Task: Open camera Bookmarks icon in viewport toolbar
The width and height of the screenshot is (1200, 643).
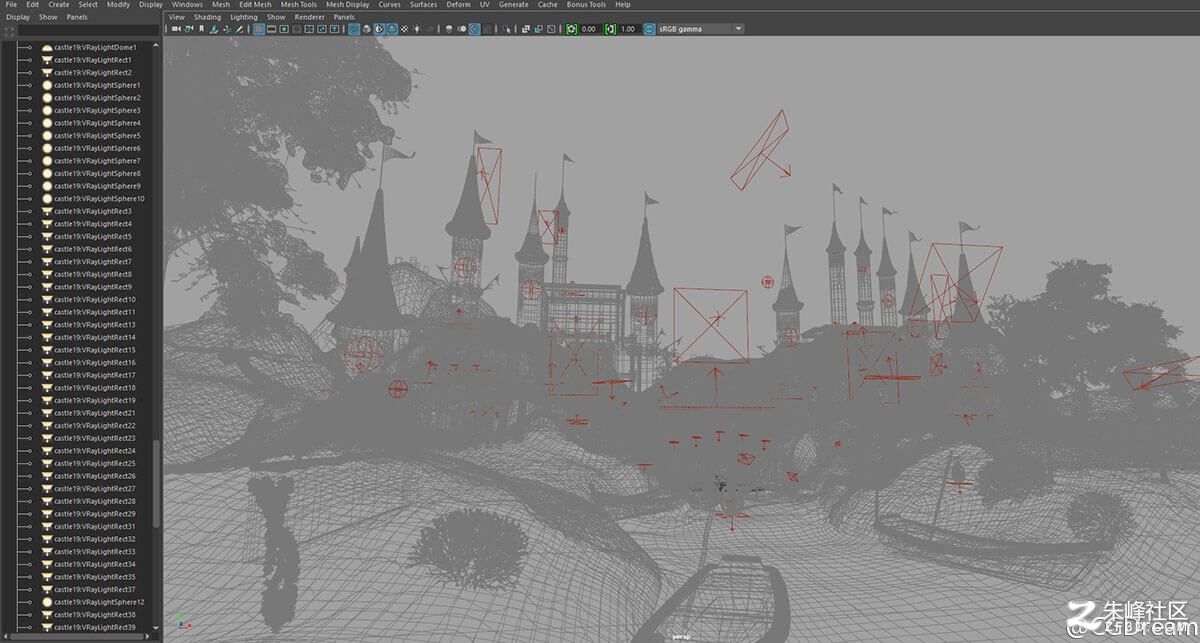Action: [x=201, y=29]
